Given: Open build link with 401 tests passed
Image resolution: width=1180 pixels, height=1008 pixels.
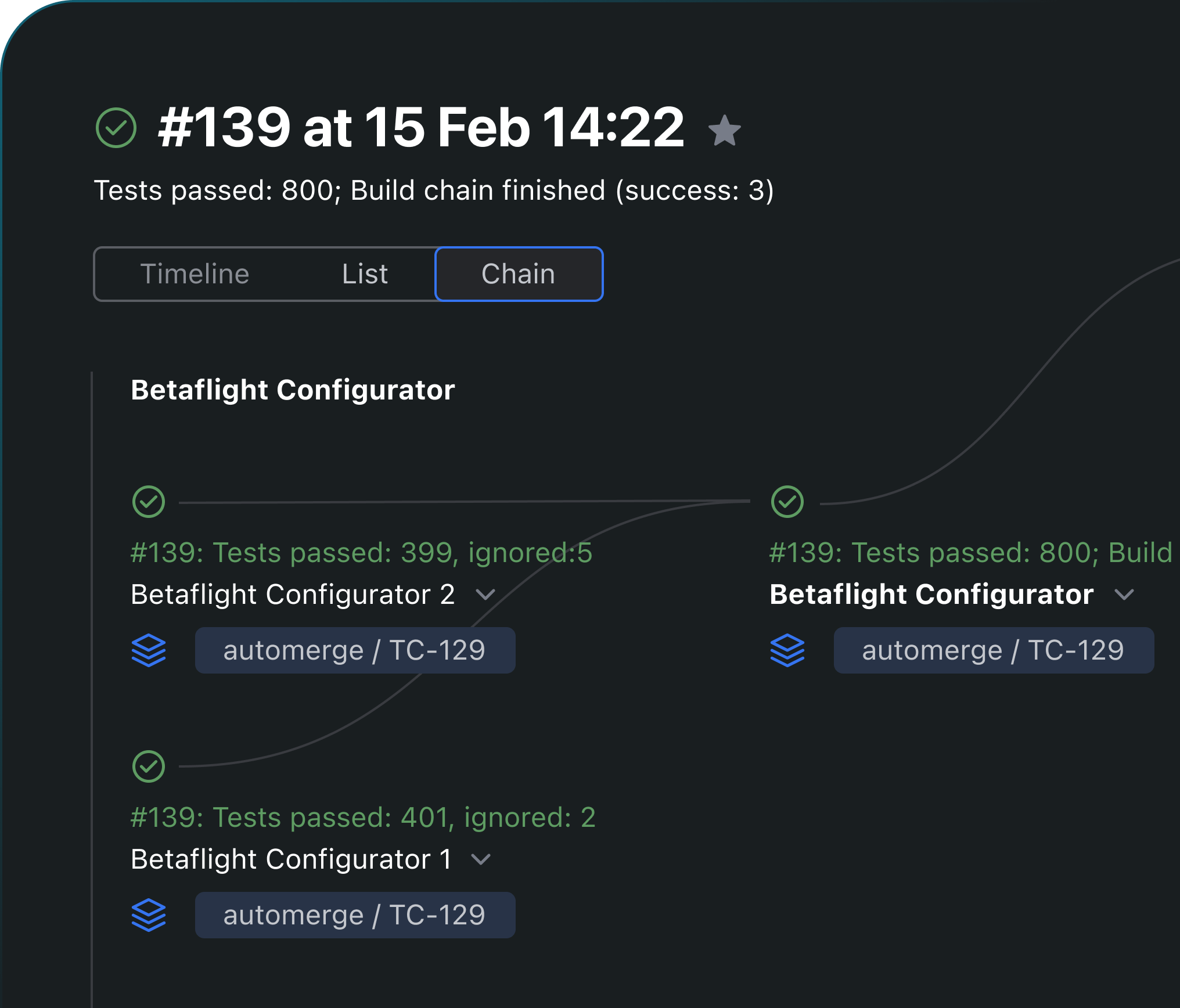Looking at the screenshot, I should tap(363, 817).
